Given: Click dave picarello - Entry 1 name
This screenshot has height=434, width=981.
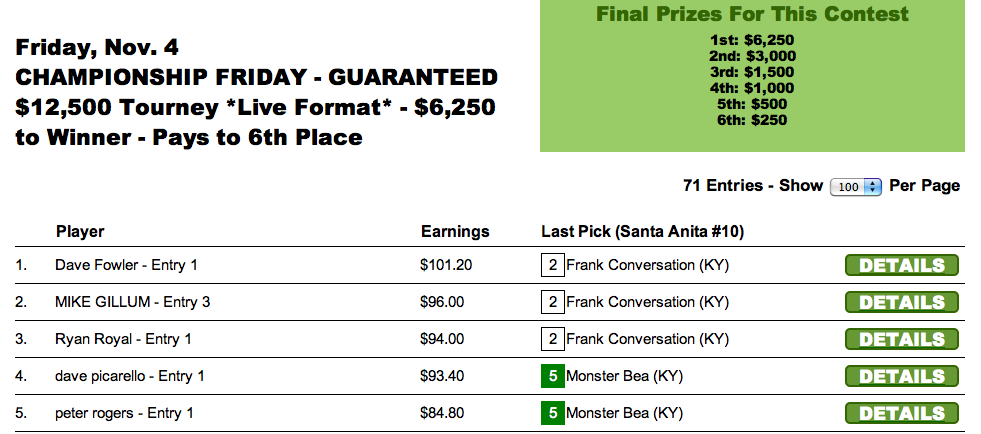Looking at the screenshot, I should 130,376.
